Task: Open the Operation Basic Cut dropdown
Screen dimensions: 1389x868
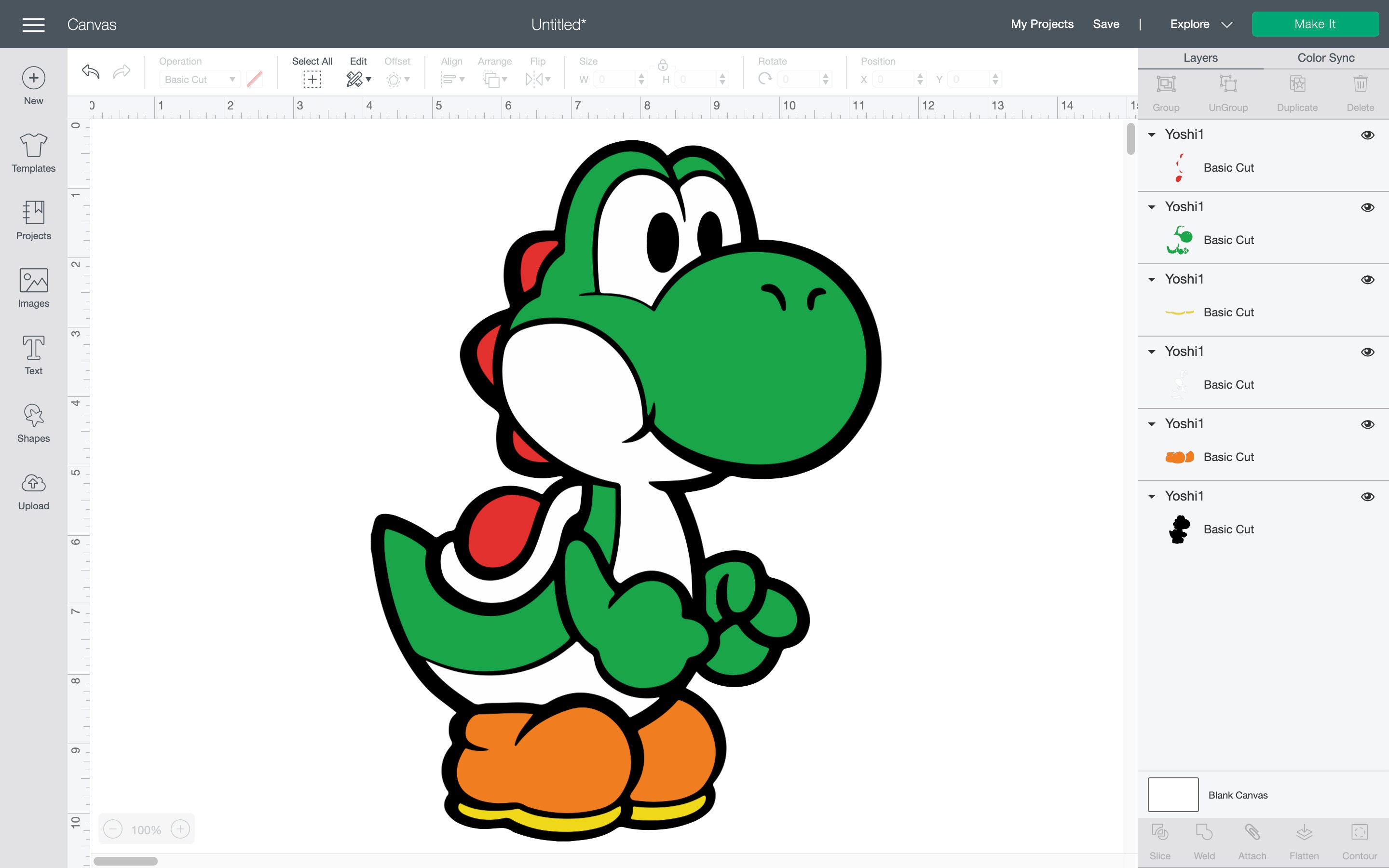Action: click(x=199, y=79)
